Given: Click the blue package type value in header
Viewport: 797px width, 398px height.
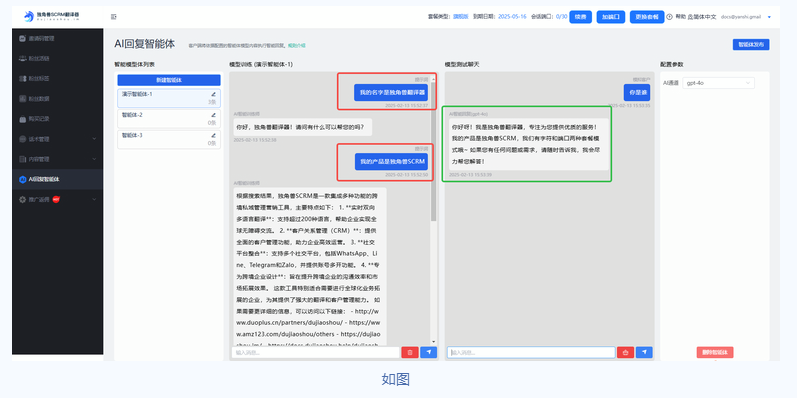Looking at the screenshot, I should click(x=461, y=17).
